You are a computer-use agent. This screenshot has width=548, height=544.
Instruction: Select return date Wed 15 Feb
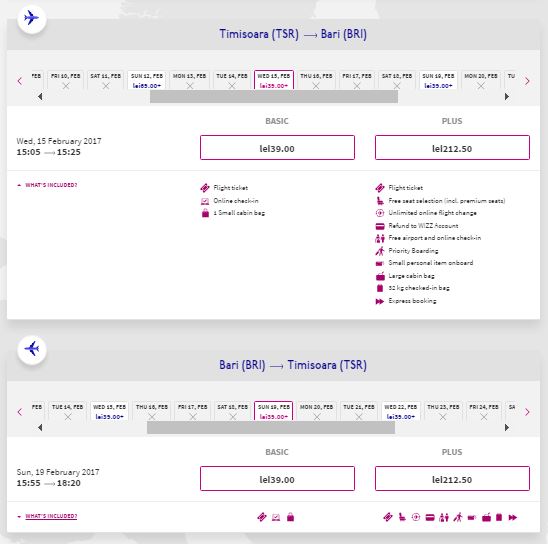(x=109, y=411)
